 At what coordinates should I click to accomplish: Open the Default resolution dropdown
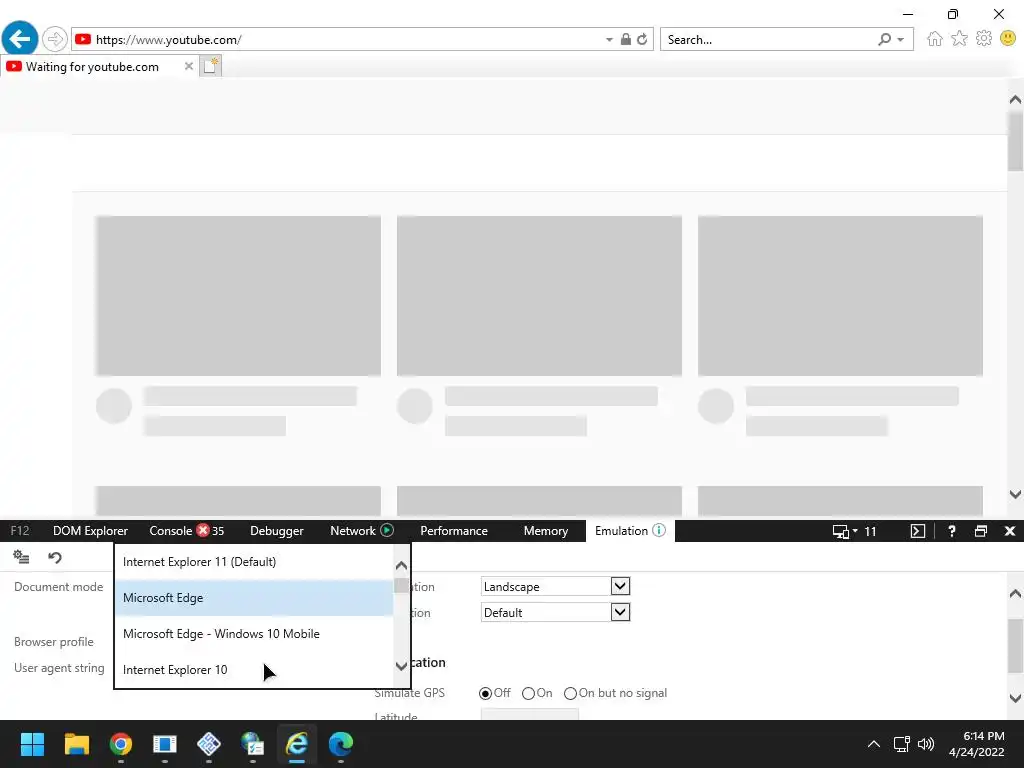(555, 613)
